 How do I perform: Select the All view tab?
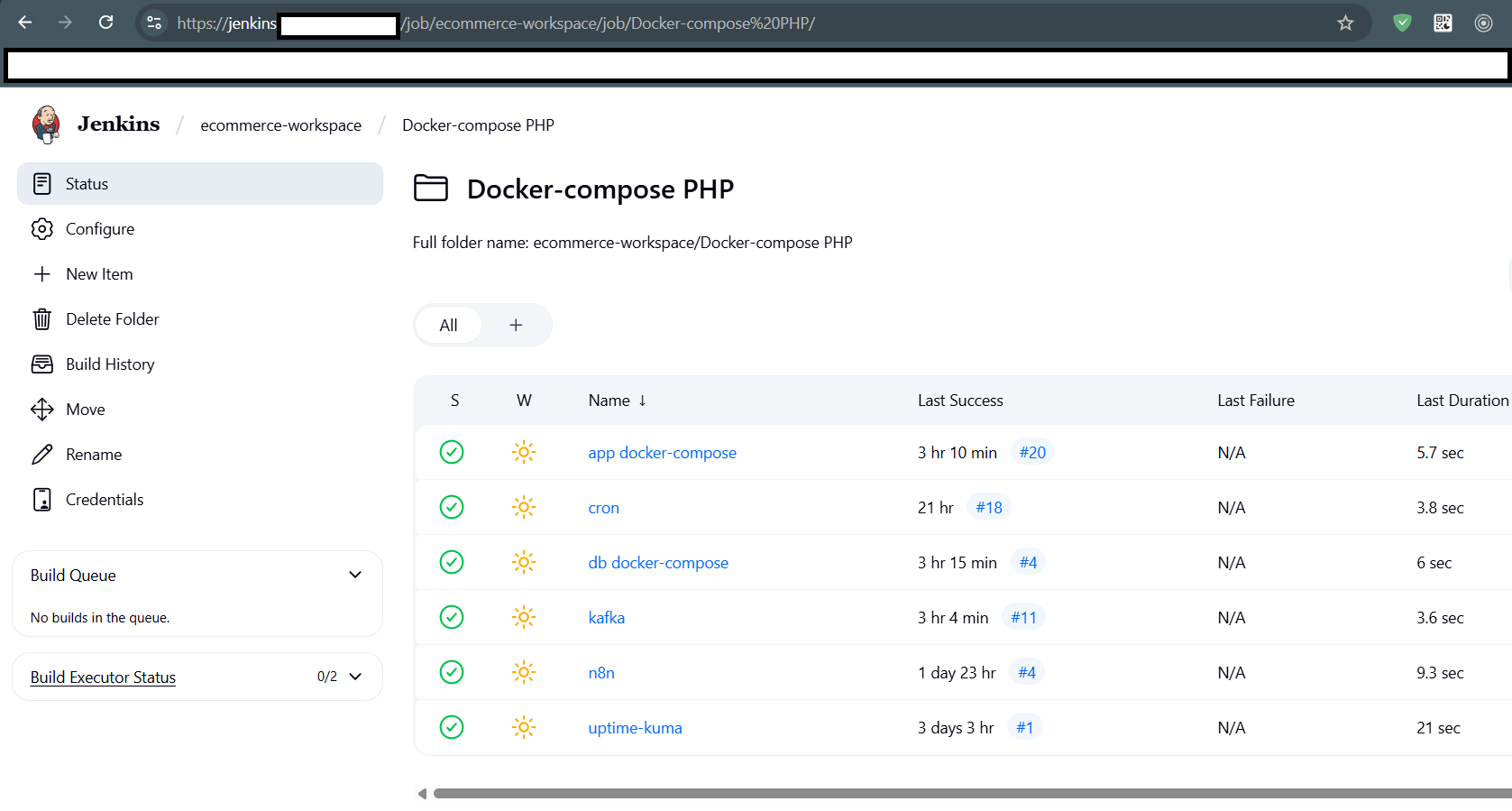click(x=448, y=326)
